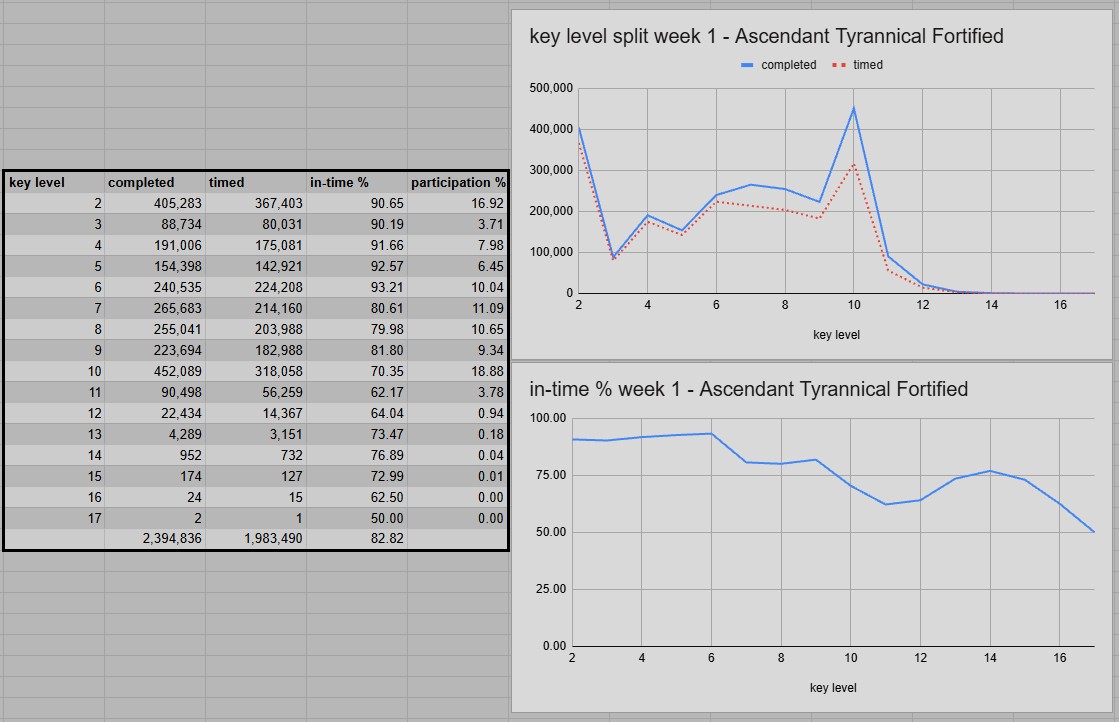
Task: Select the "timed" column header cell
Action: 256,182
